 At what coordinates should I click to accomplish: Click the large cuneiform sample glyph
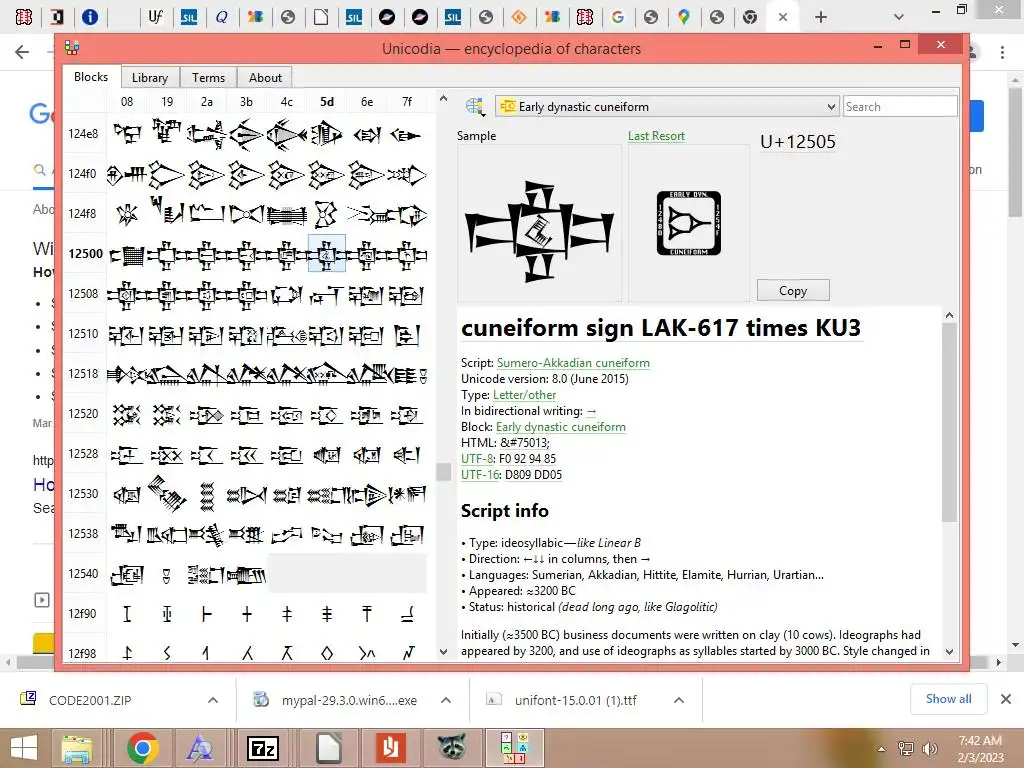pos(539,232)
